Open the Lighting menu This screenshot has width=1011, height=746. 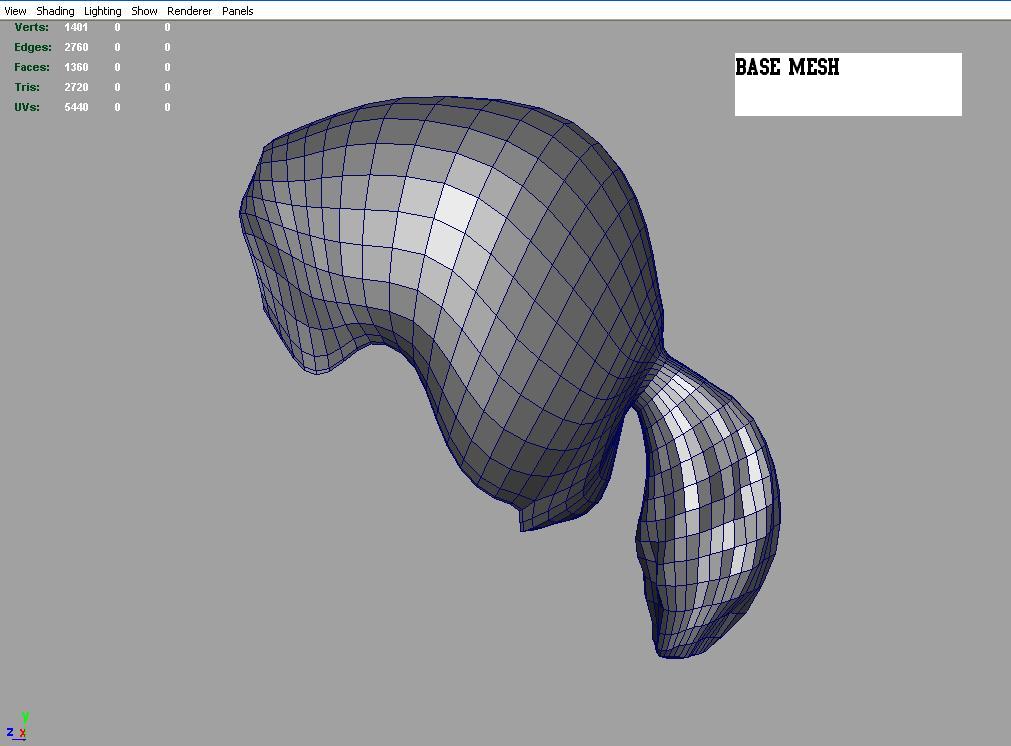(102, 11)
